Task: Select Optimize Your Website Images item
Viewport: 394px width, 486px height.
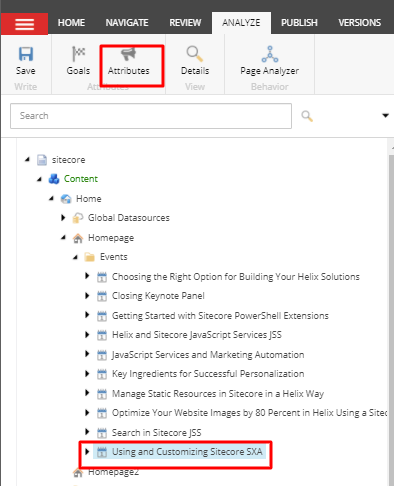Action: [249, 413]
